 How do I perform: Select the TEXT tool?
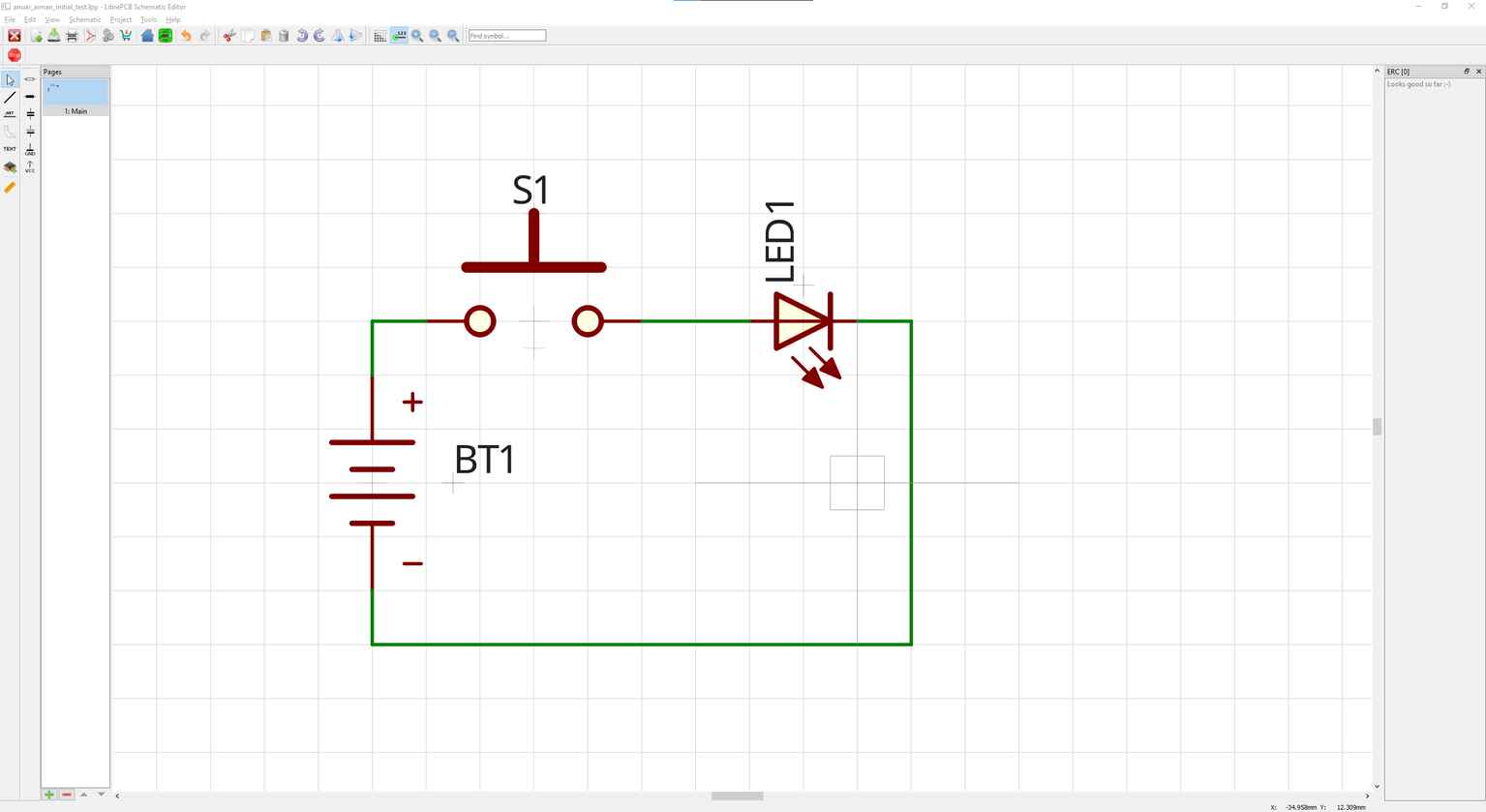[10, 149]
